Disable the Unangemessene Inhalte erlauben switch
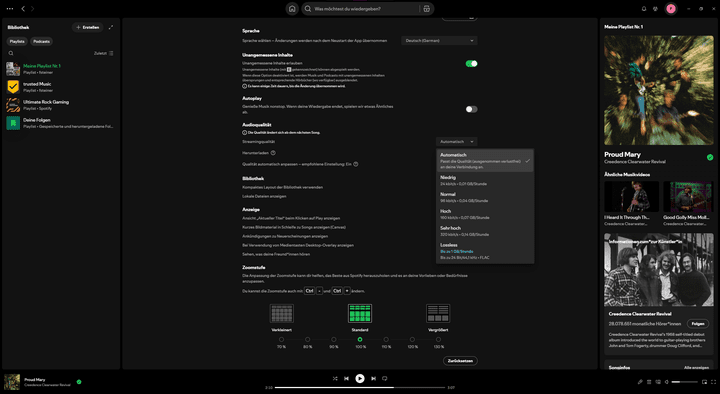The height and width of the screenshot is (394, 720). [x=472, y=64]
